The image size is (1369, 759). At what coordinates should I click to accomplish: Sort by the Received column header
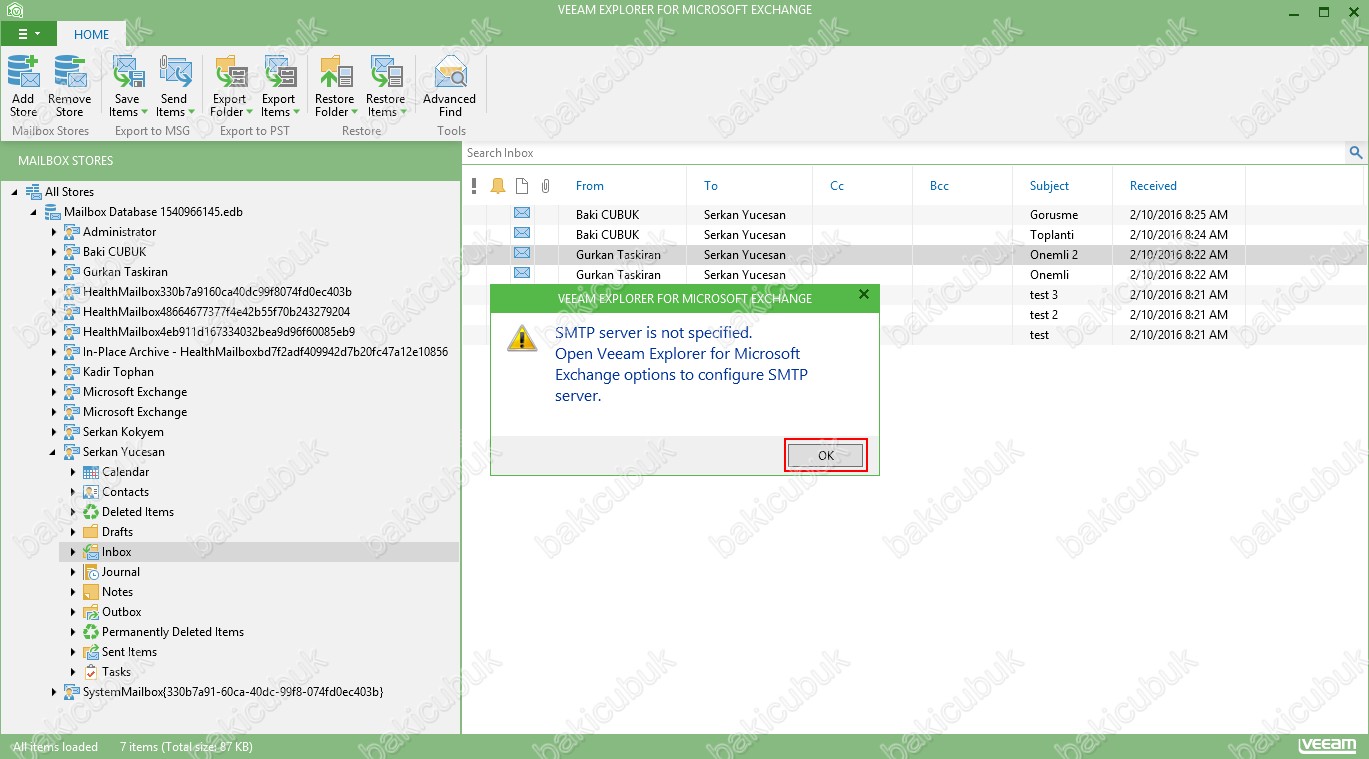tap(1153, 186)
